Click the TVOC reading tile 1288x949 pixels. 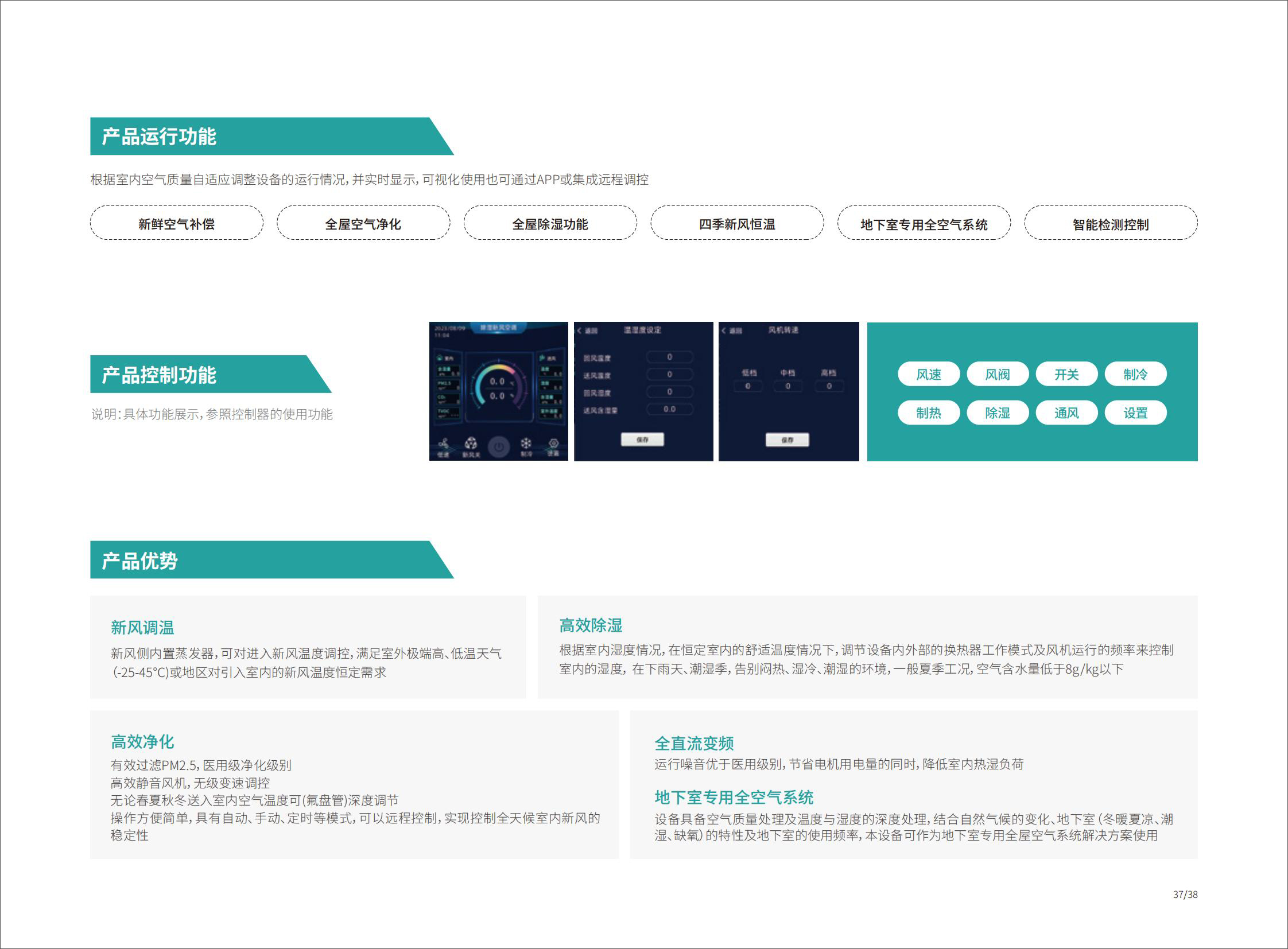click(x=448, y=414)
